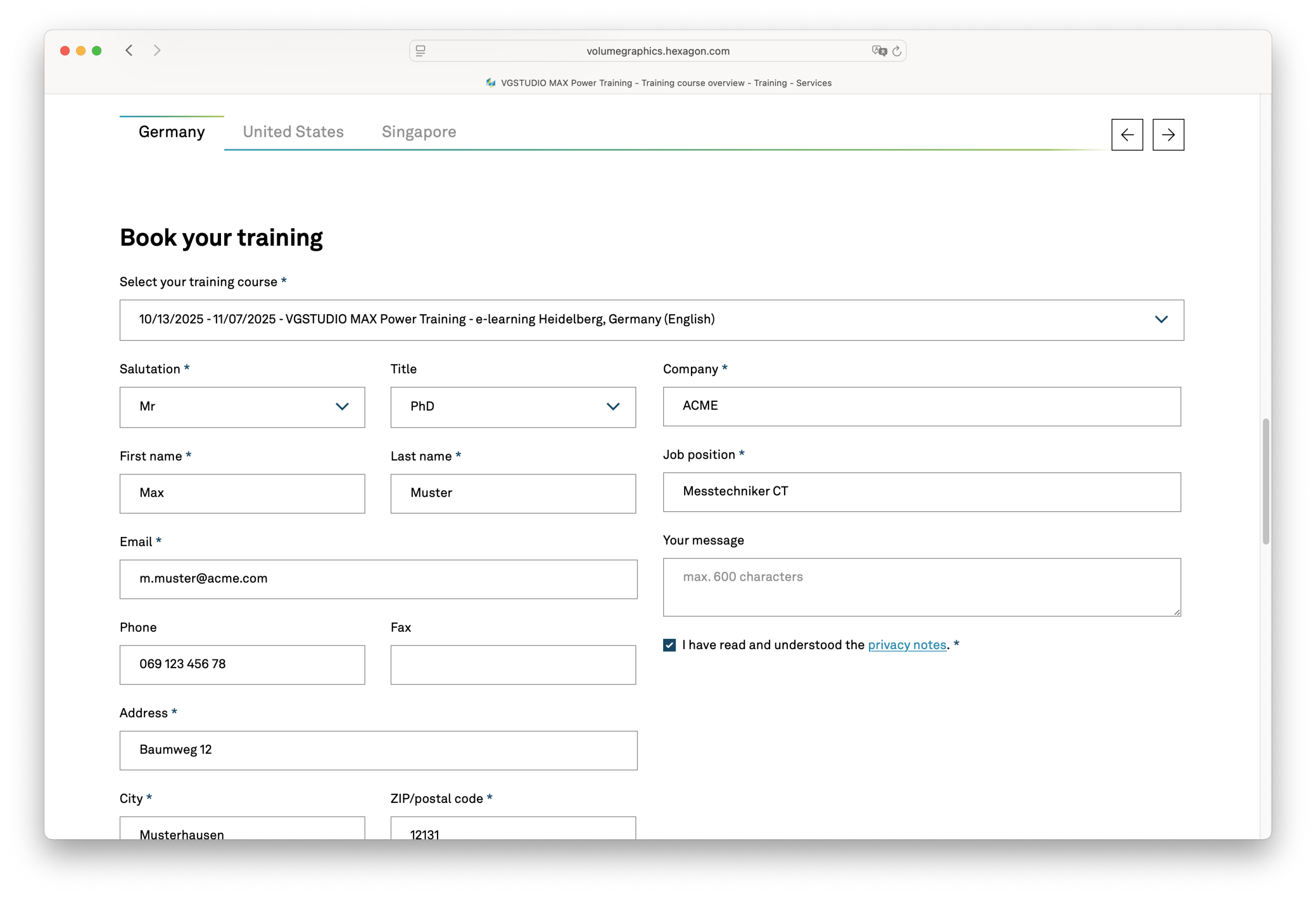
Task: Expand the Title dropdown showing PhD
Action: 513,407
